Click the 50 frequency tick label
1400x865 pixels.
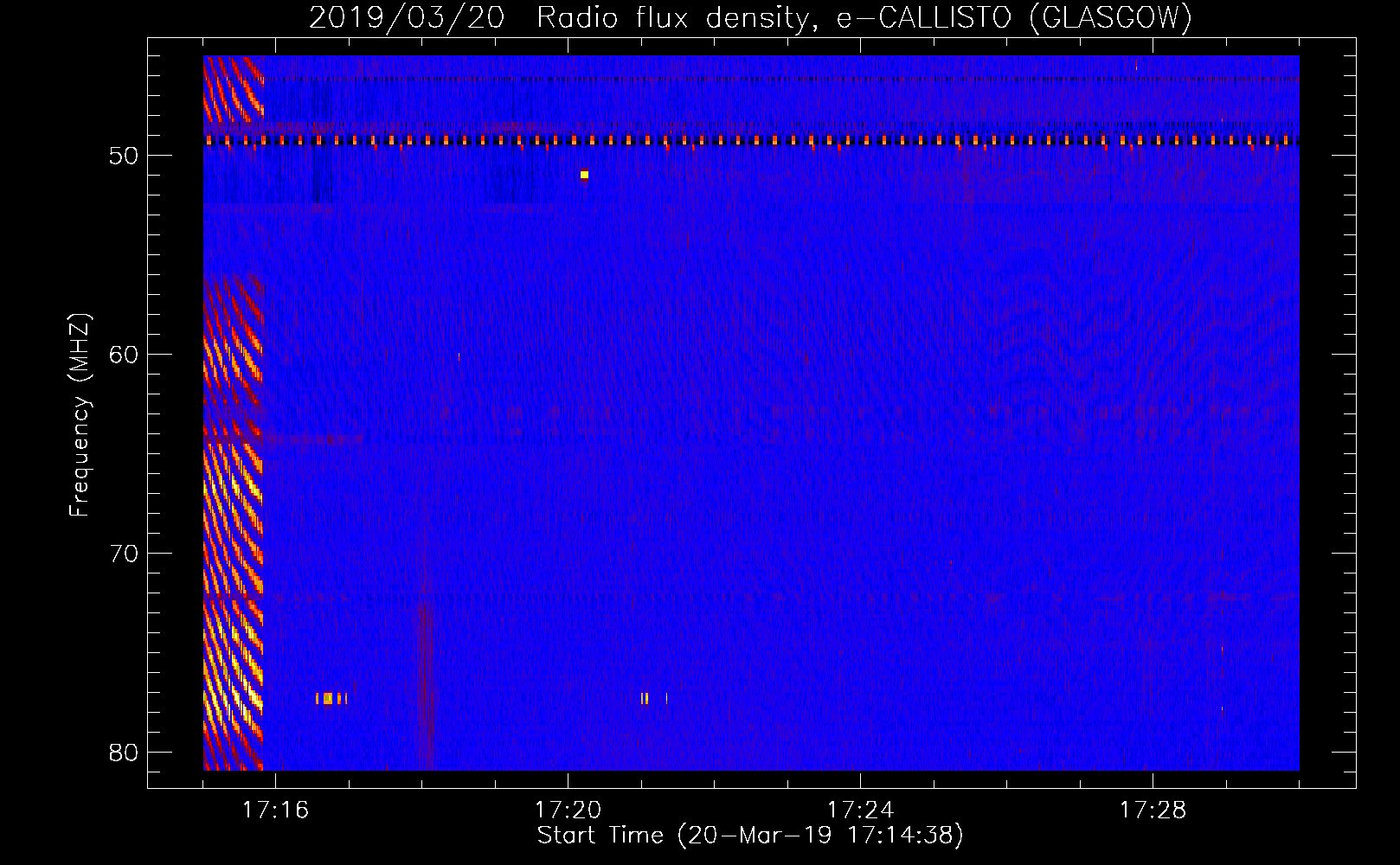[125, 156]
